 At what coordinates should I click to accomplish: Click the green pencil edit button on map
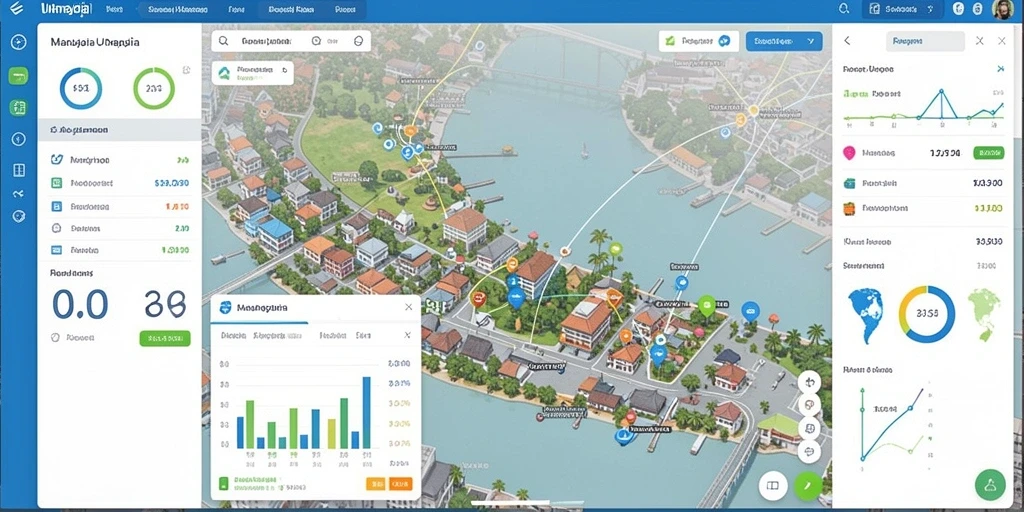808,486
